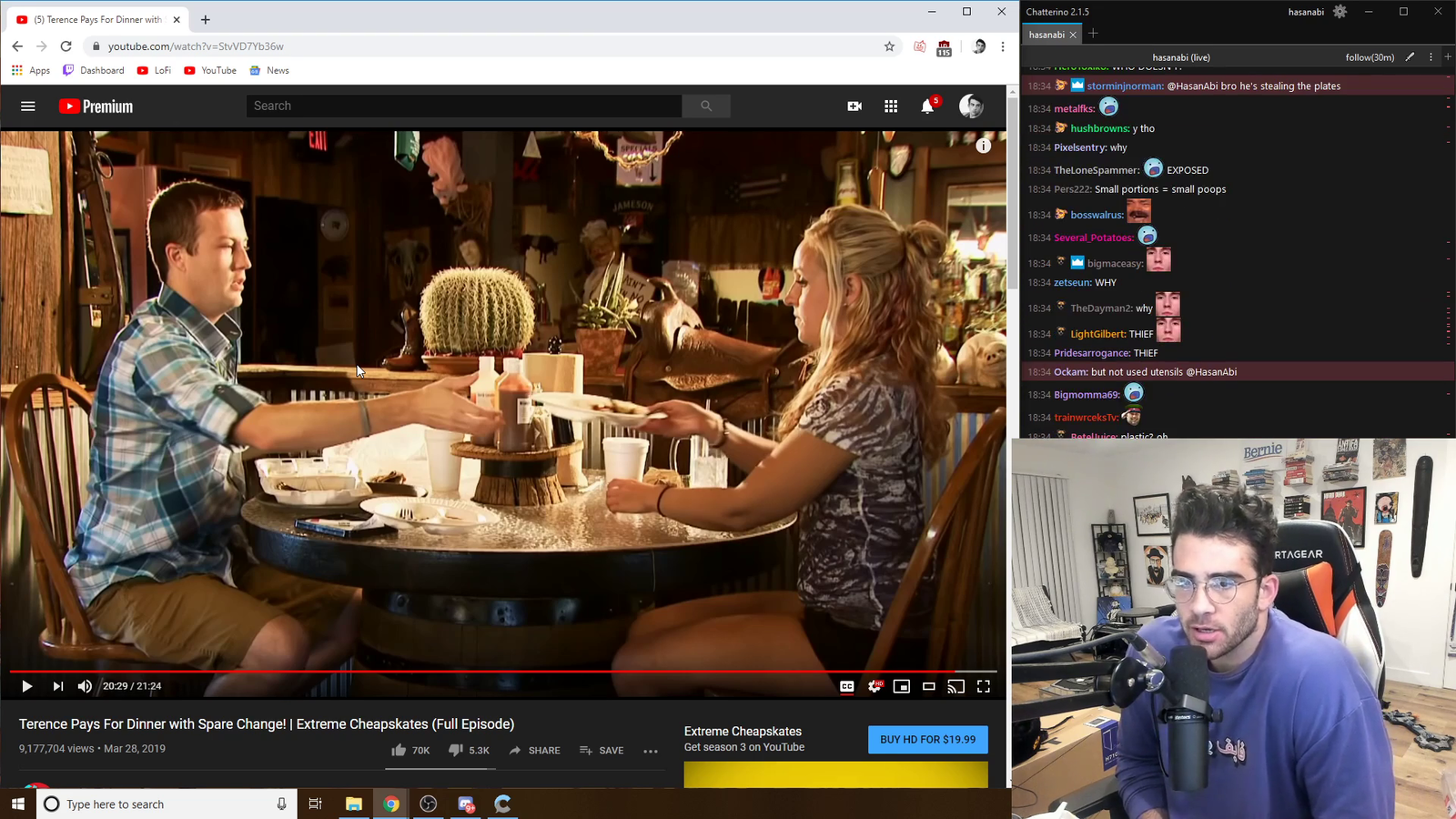The image size is (1456, 819).
Task: Open the Dashboard bookmark
Action: pyautogui.click(x=94, y=70)
